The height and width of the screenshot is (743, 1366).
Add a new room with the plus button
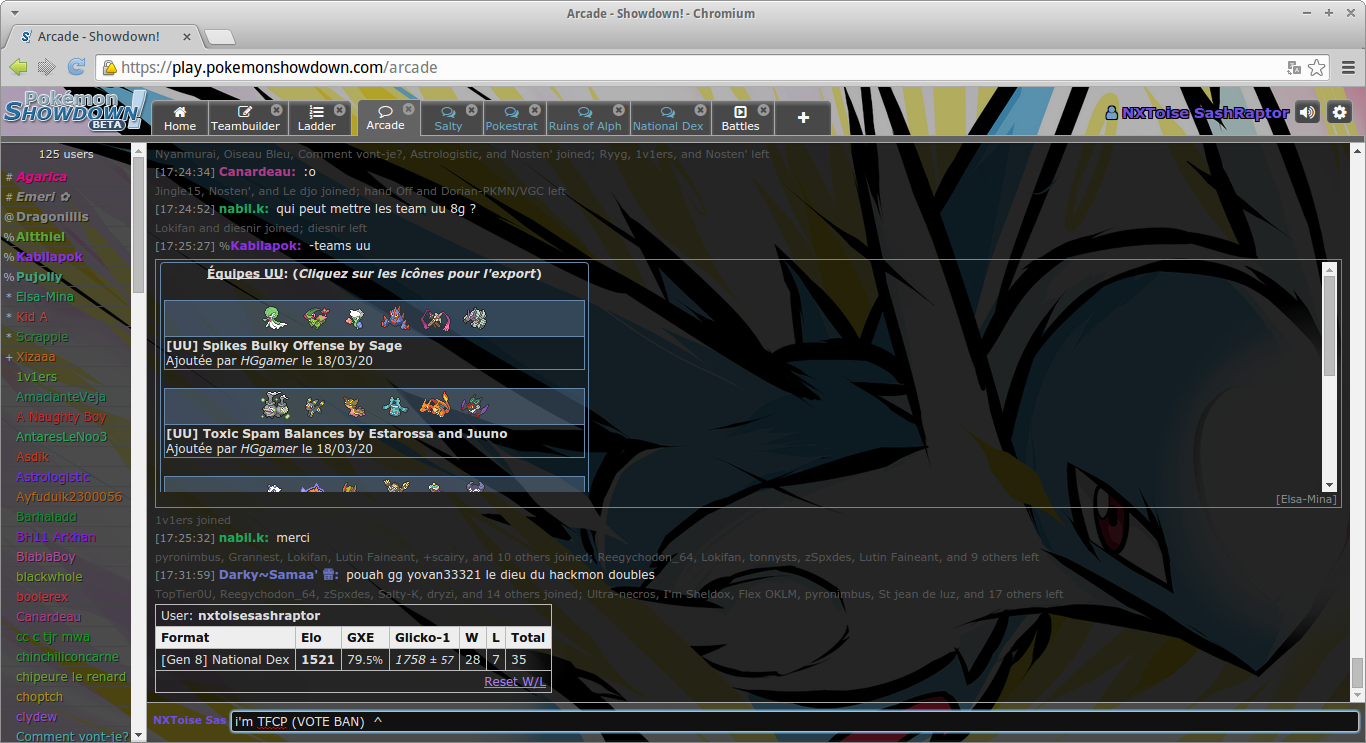[x=803, y=118]
